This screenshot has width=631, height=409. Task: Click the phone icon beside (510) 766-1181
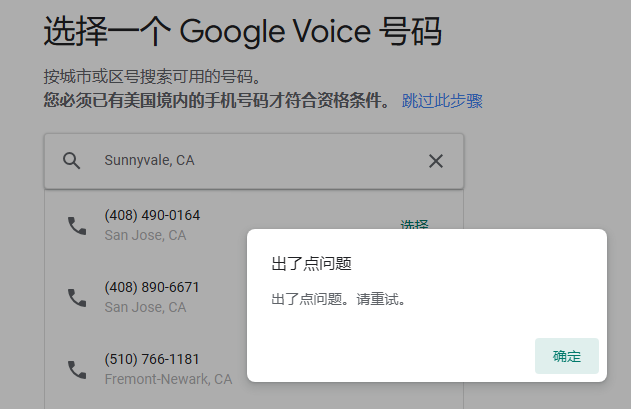(x=77, y=370)
